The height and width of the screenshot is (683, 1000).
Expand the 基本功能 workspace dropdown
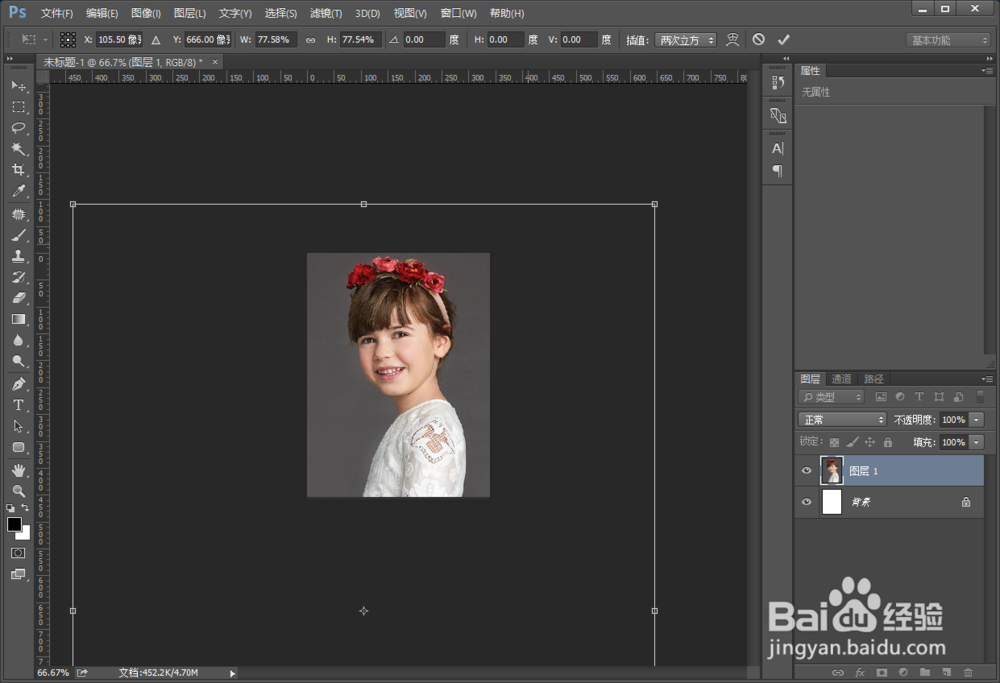[949, 40]
